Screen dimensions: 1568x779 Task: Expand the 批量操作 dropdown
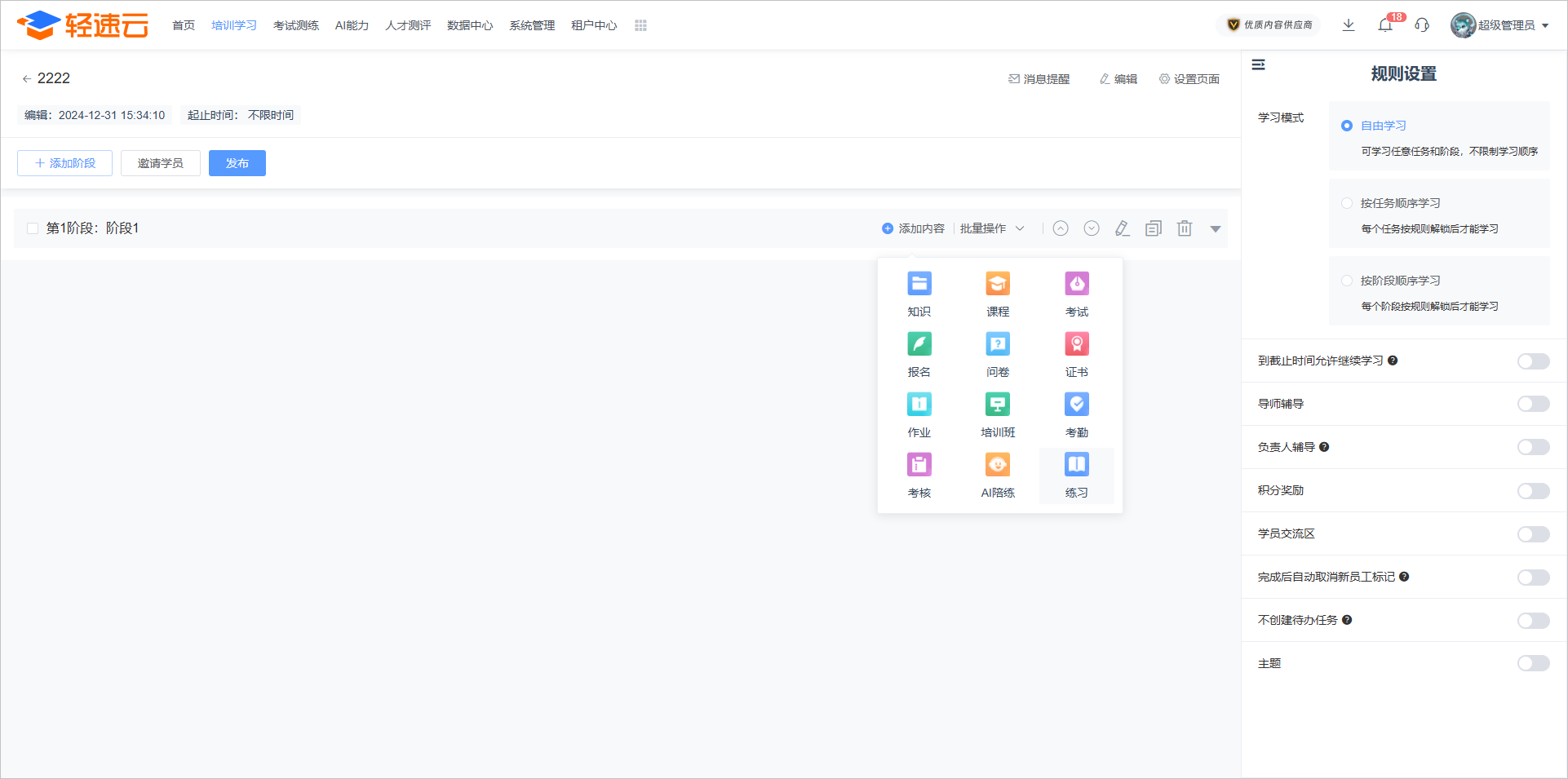pos(991,228)
